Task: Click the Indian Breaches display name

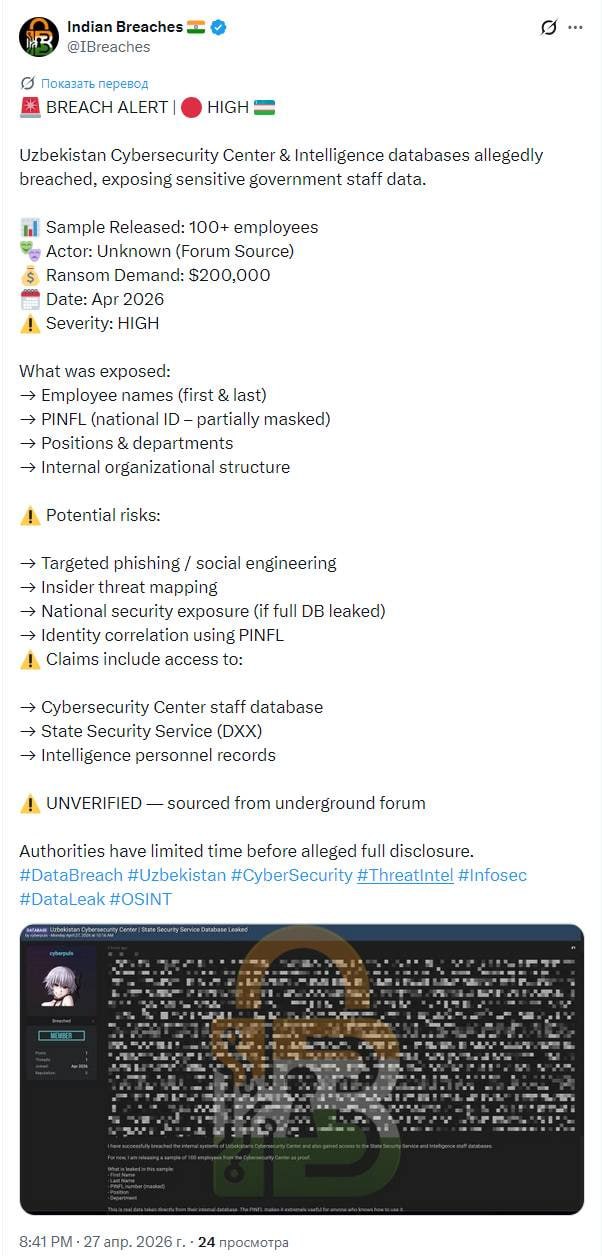Action: tap(124, 27)
